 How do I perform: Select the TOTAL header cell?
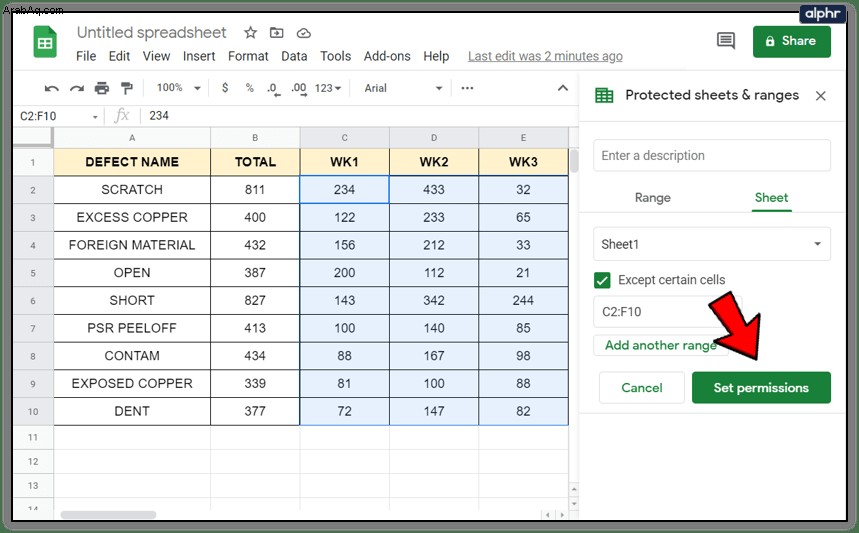[x=255, y=162]
